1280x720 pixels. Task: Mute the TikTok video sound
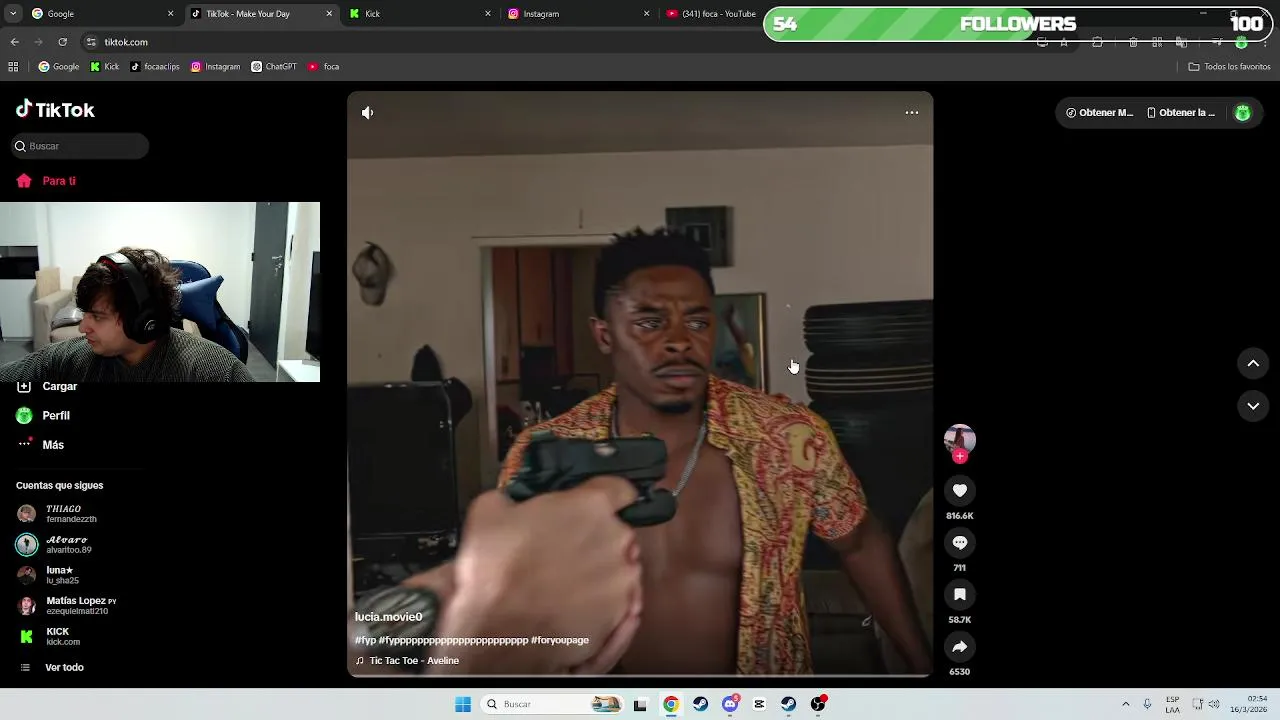click(x=368, y=113)
